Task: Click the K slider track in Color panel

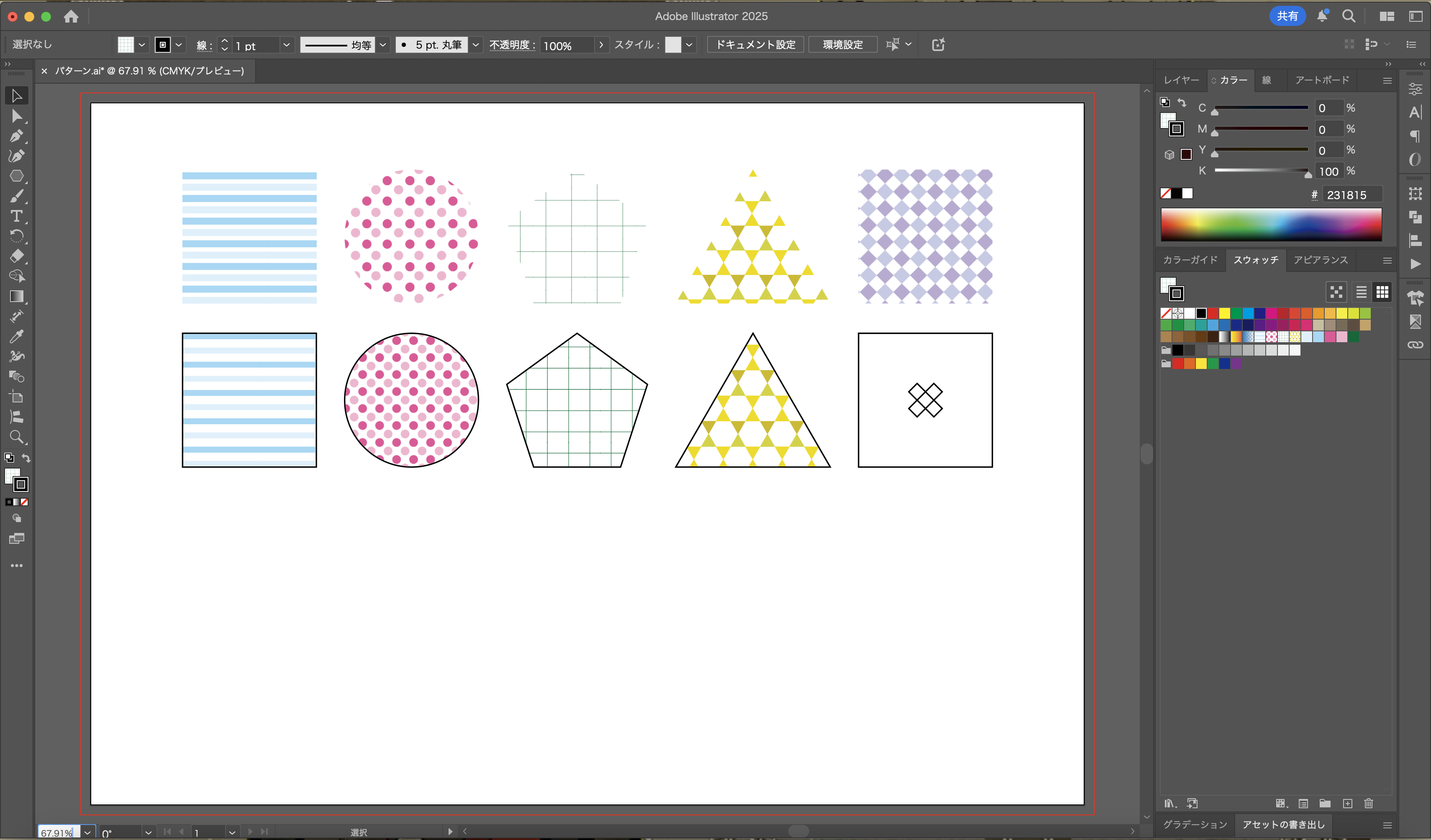Action: [x=1261, y=170]
